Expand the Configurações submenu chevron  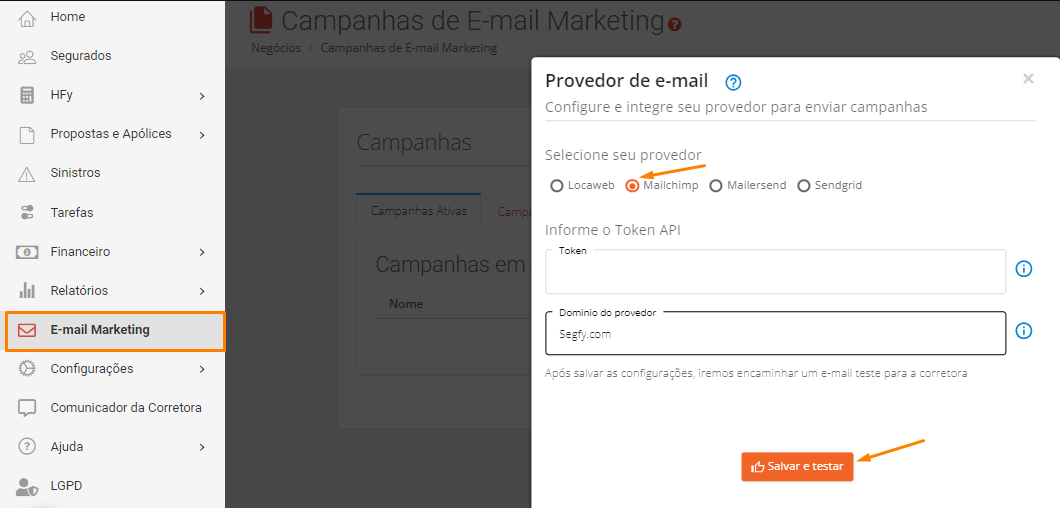[x=202, y=369]
